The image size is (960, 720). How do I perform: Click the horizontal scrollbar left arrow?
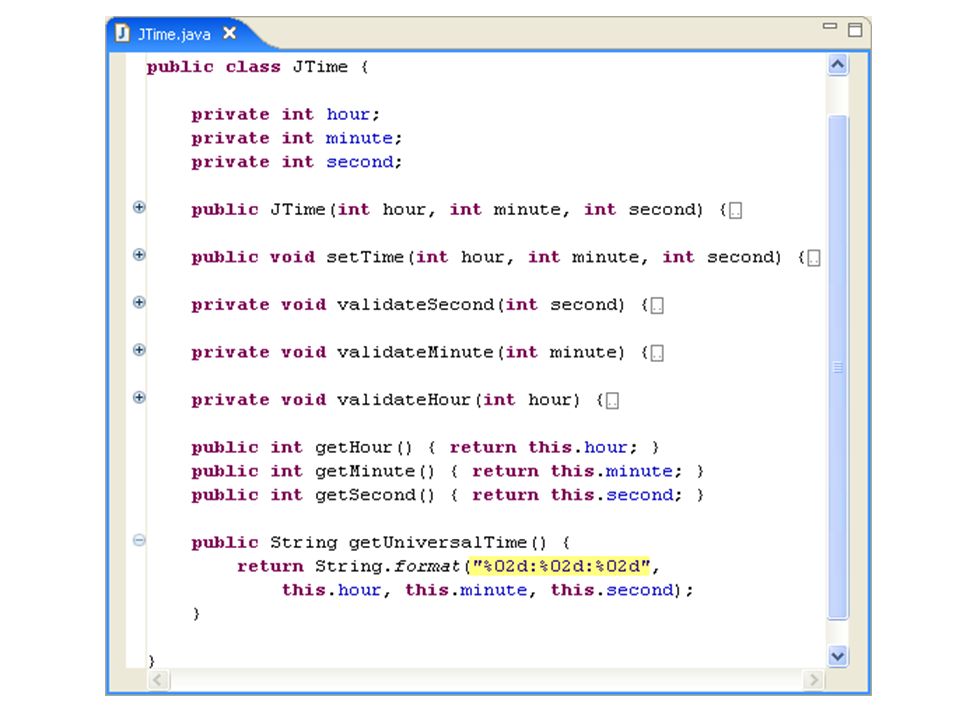click(158, 680)
